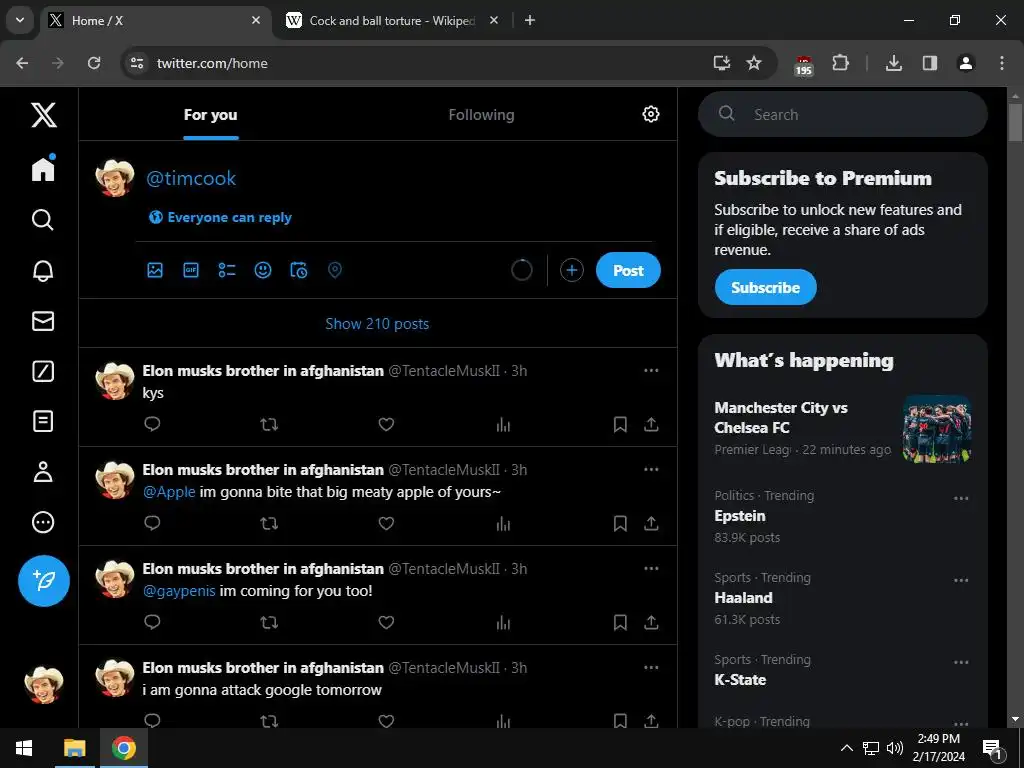The height and width of the screenshot is (768, 1024).
Task: Click the page vertical scrollbar thumb
Action: pyautogui.click(x=1015, y=121)
